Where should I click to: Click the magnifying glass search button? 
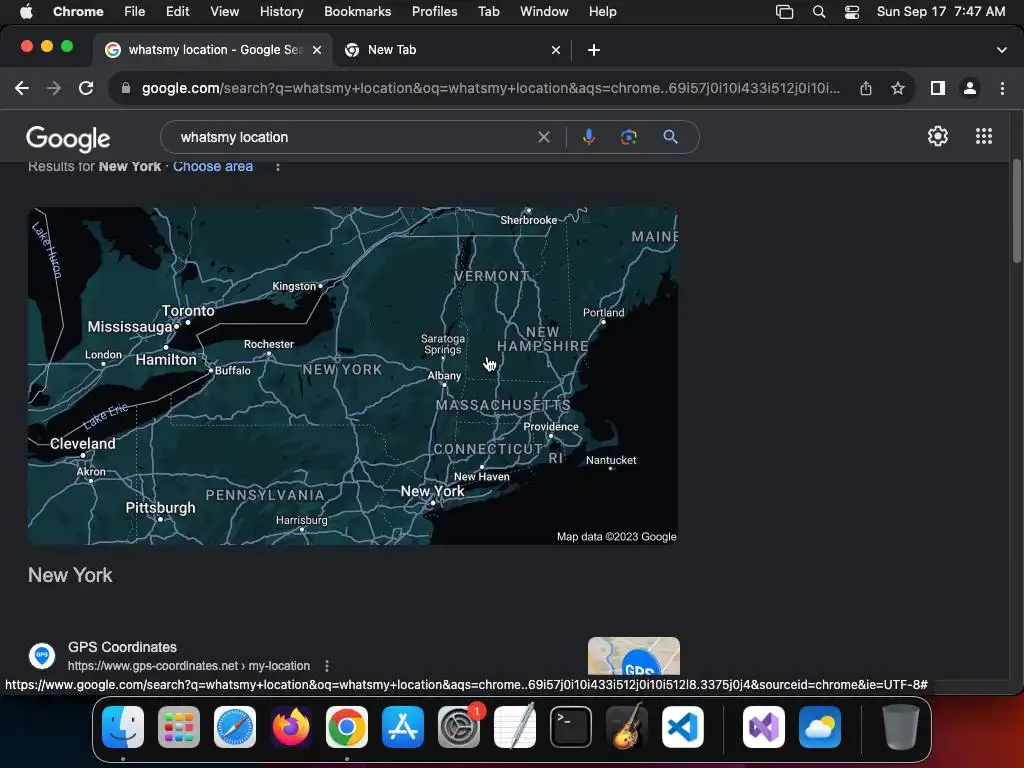click(x=670, y=137)
